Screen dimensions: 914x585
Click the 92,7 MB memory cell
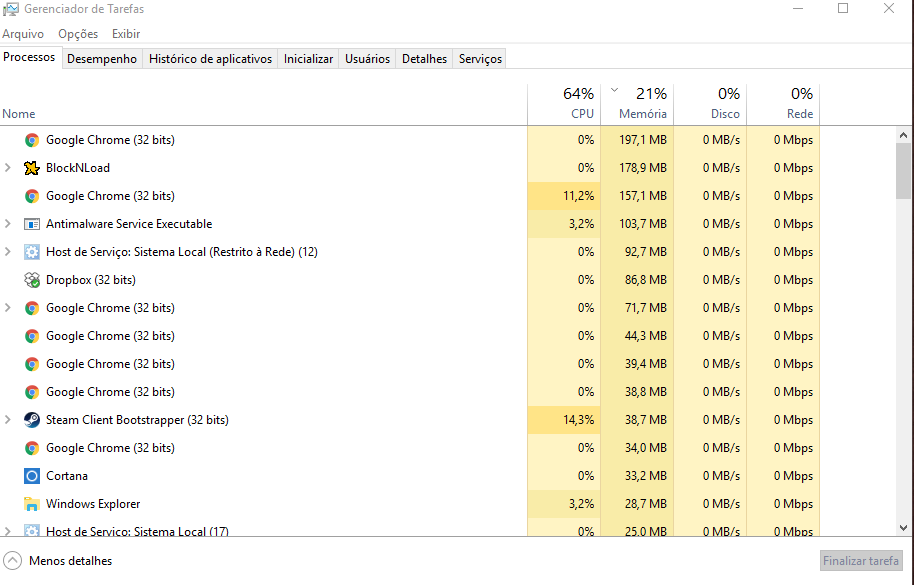coord(637,252)
